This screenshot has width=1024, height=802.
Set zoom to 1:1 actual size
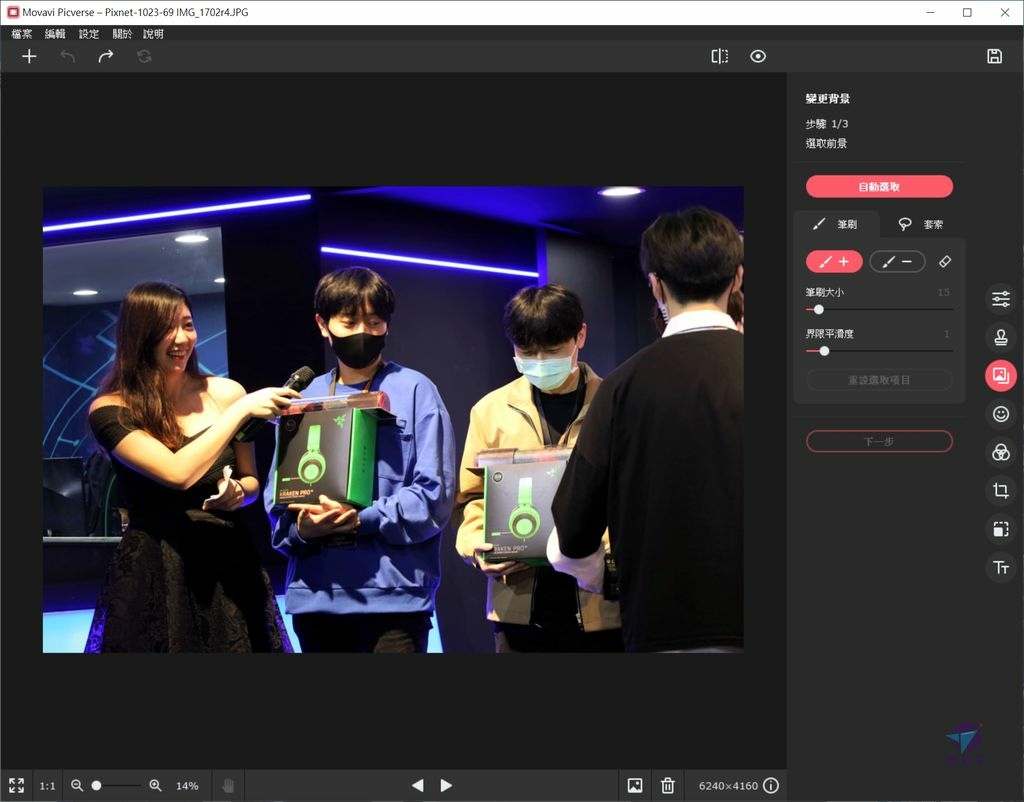pos(48,786)
